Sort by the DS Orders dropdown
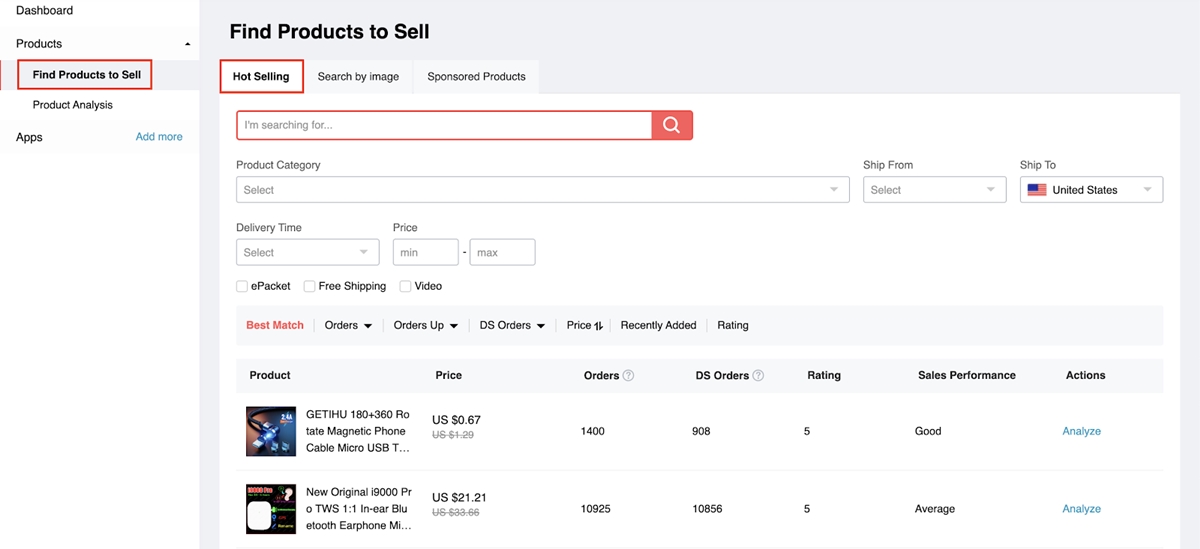The height and width of the screenshot is (549, 1200). pos(512,325)
